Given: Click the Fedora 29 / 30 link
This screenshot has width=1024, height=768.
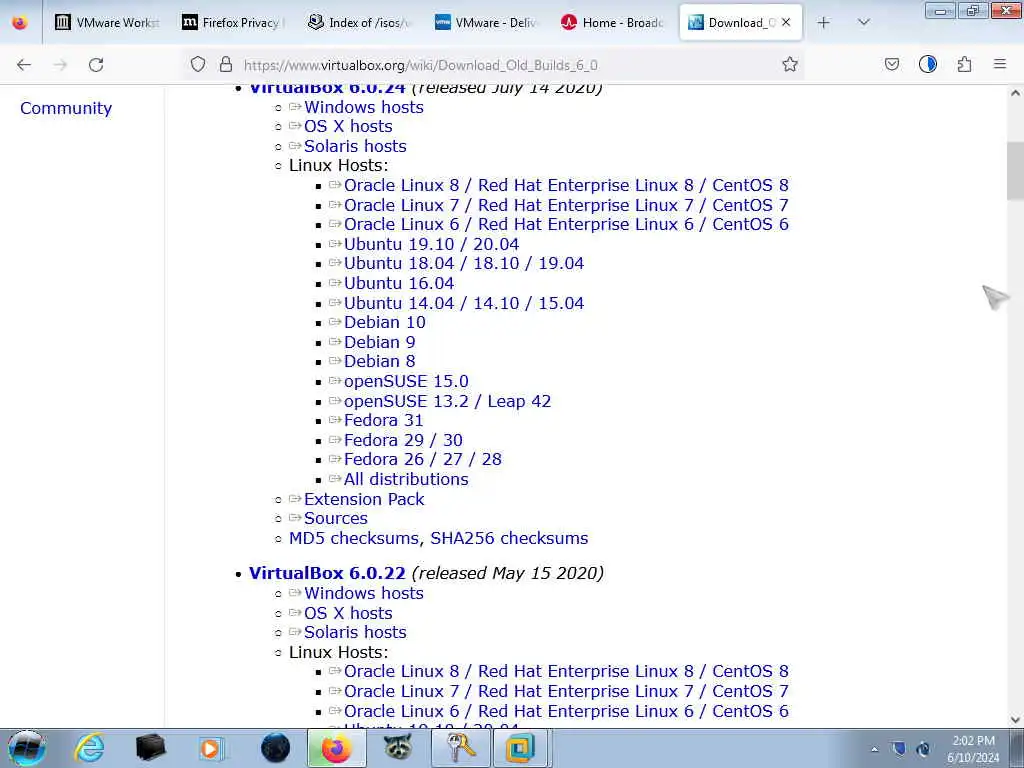Looking at the screenshot, I should click(x=403, y=440).
